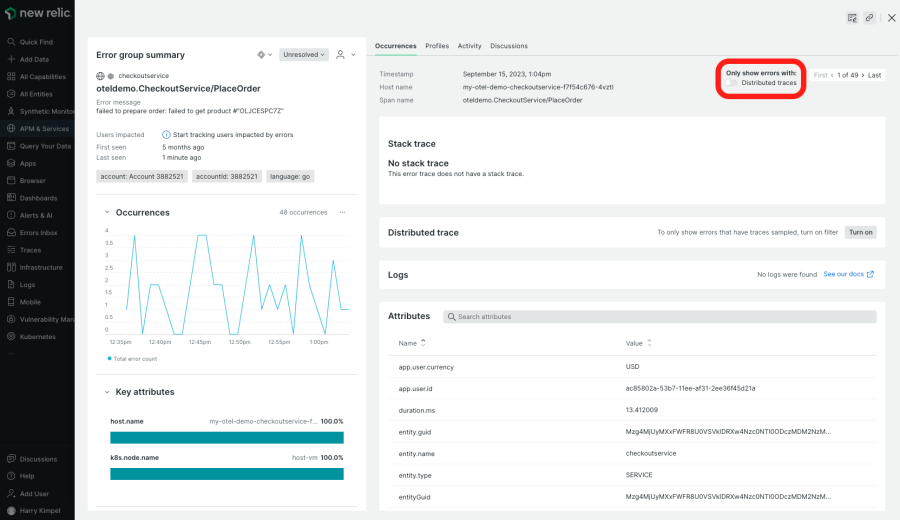Click the New Relic logo
The height and width of the screenshot is (520, 900).
click(37, 13)
